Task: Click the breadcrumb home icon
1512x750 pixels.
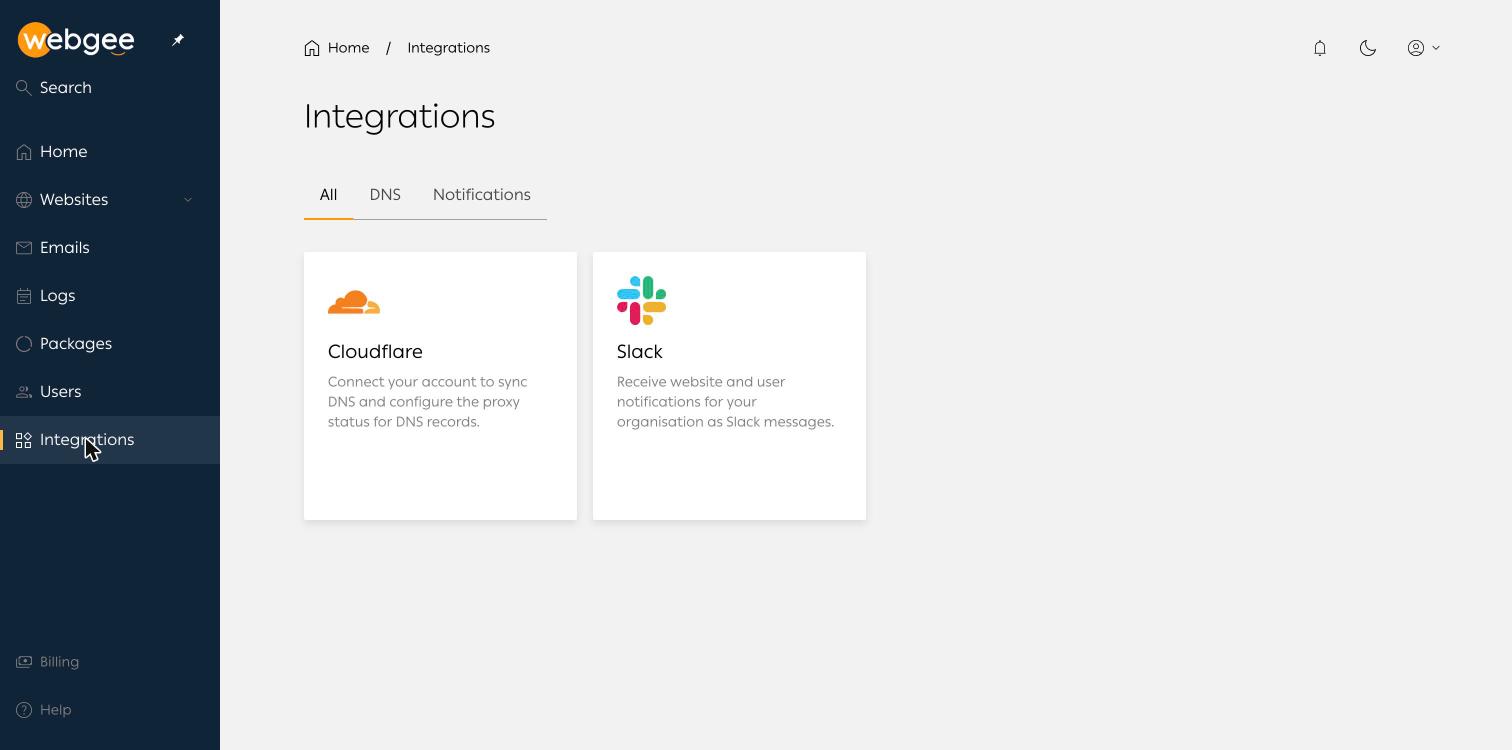Action: click(312, 48)
